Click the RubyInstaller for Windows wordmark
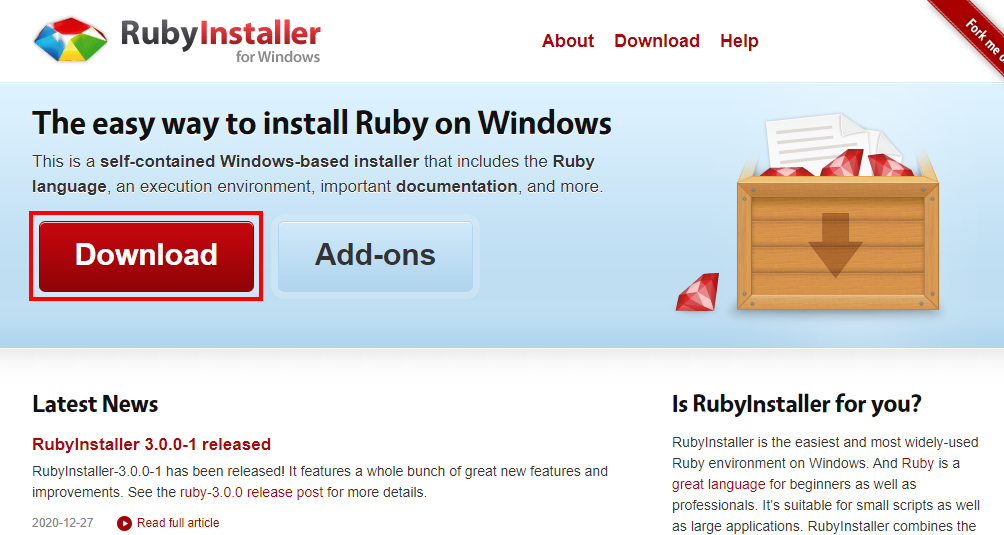Image resolution: width=1004 pixels, height=535 pixels. (220, 41)
